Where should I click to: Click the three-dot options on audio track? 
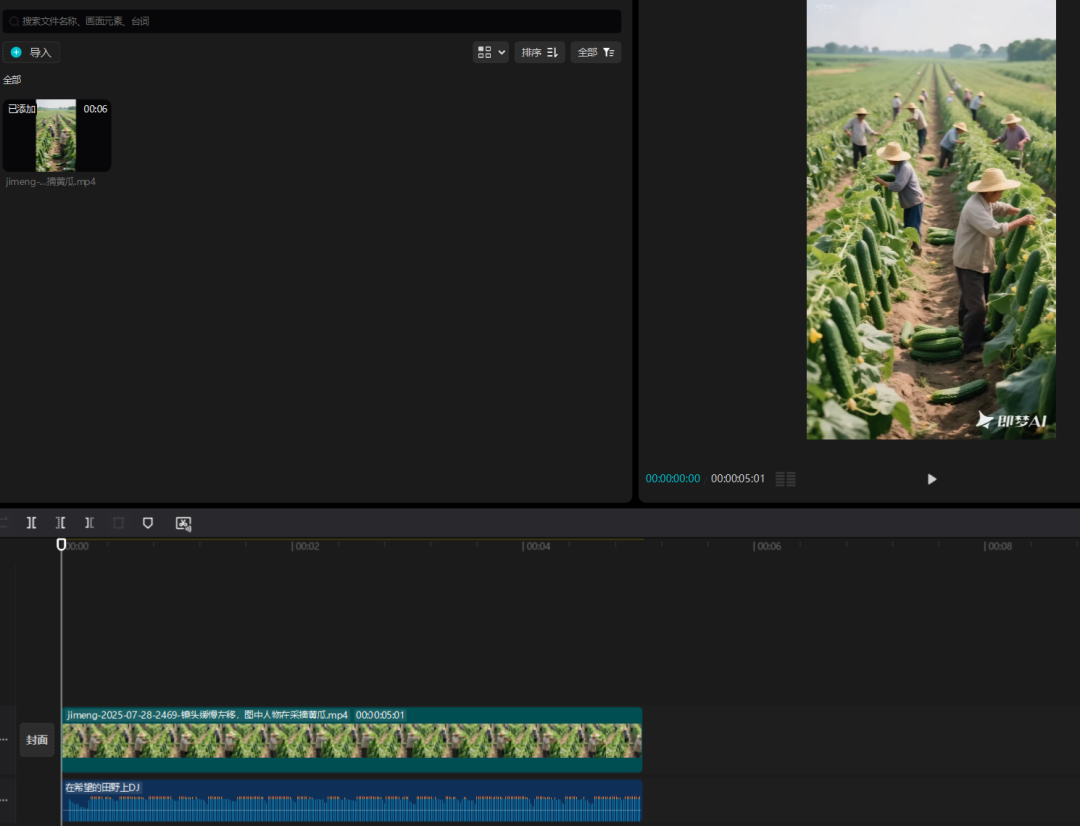(x=4, y=800)
